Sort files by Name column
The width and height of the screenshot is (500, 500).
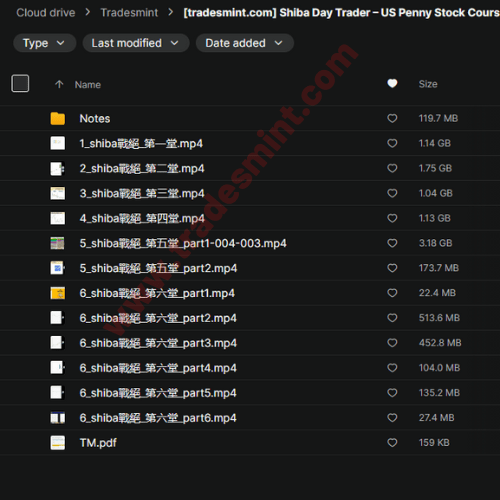point(88,85)
